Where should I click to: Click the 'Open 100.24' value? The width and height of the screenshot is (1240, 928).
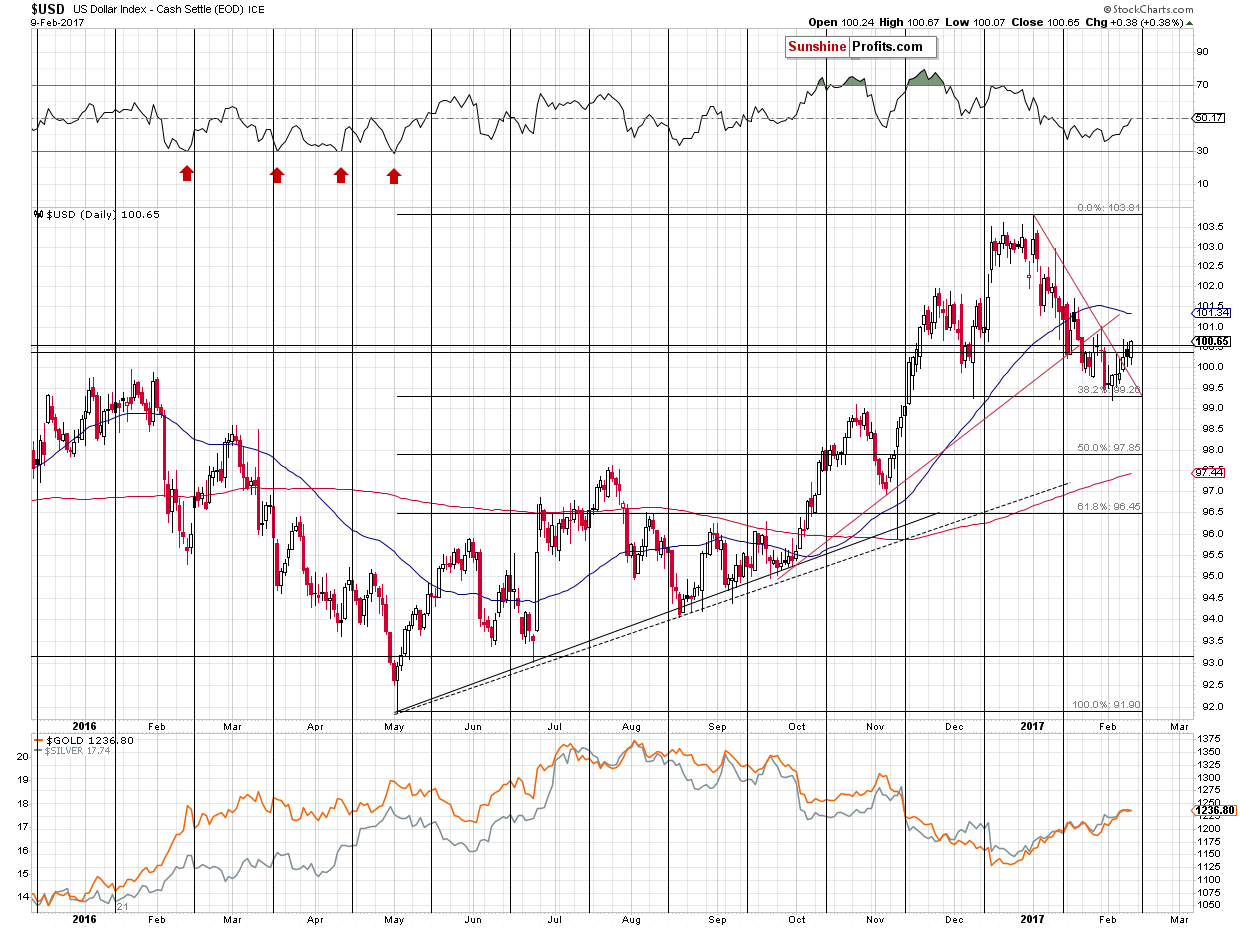(x=843, y=22)
